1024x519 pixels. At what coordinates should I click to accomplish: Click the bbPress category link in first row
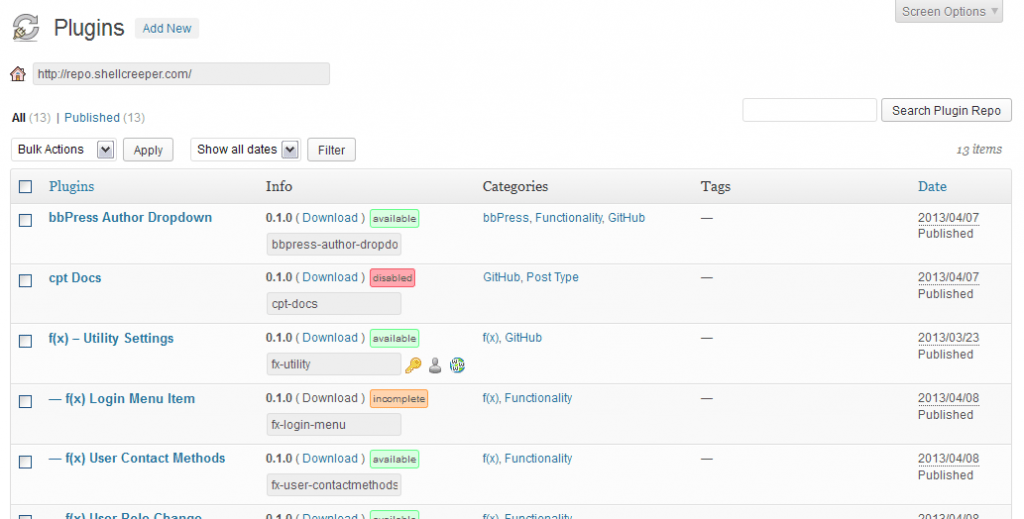click(505, 217)
